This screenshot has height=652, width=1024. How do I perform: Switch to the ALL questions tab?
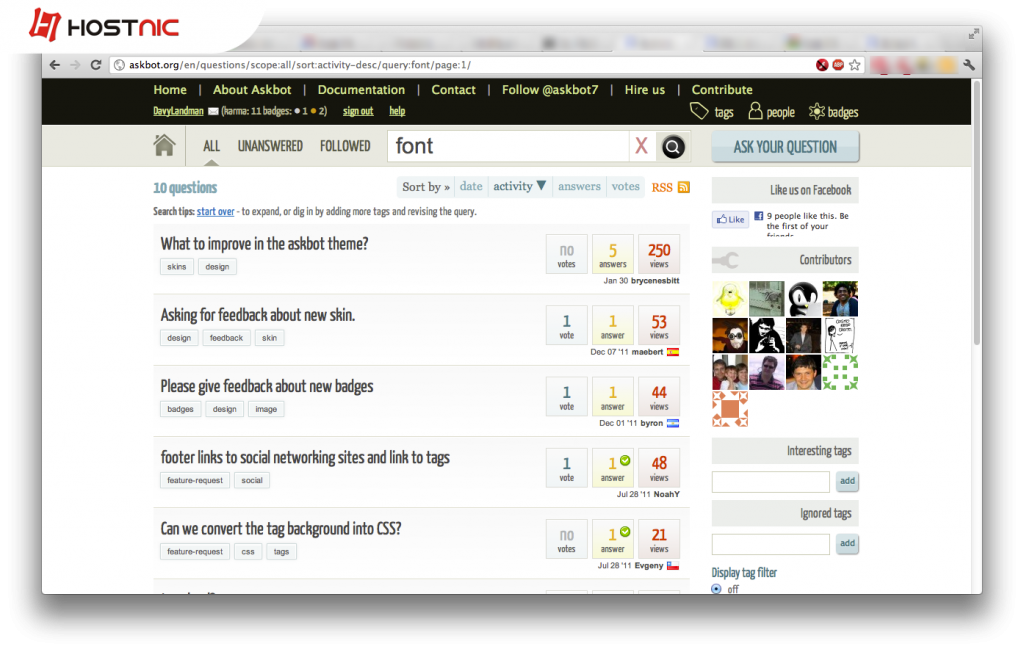(x=211, y=146)
